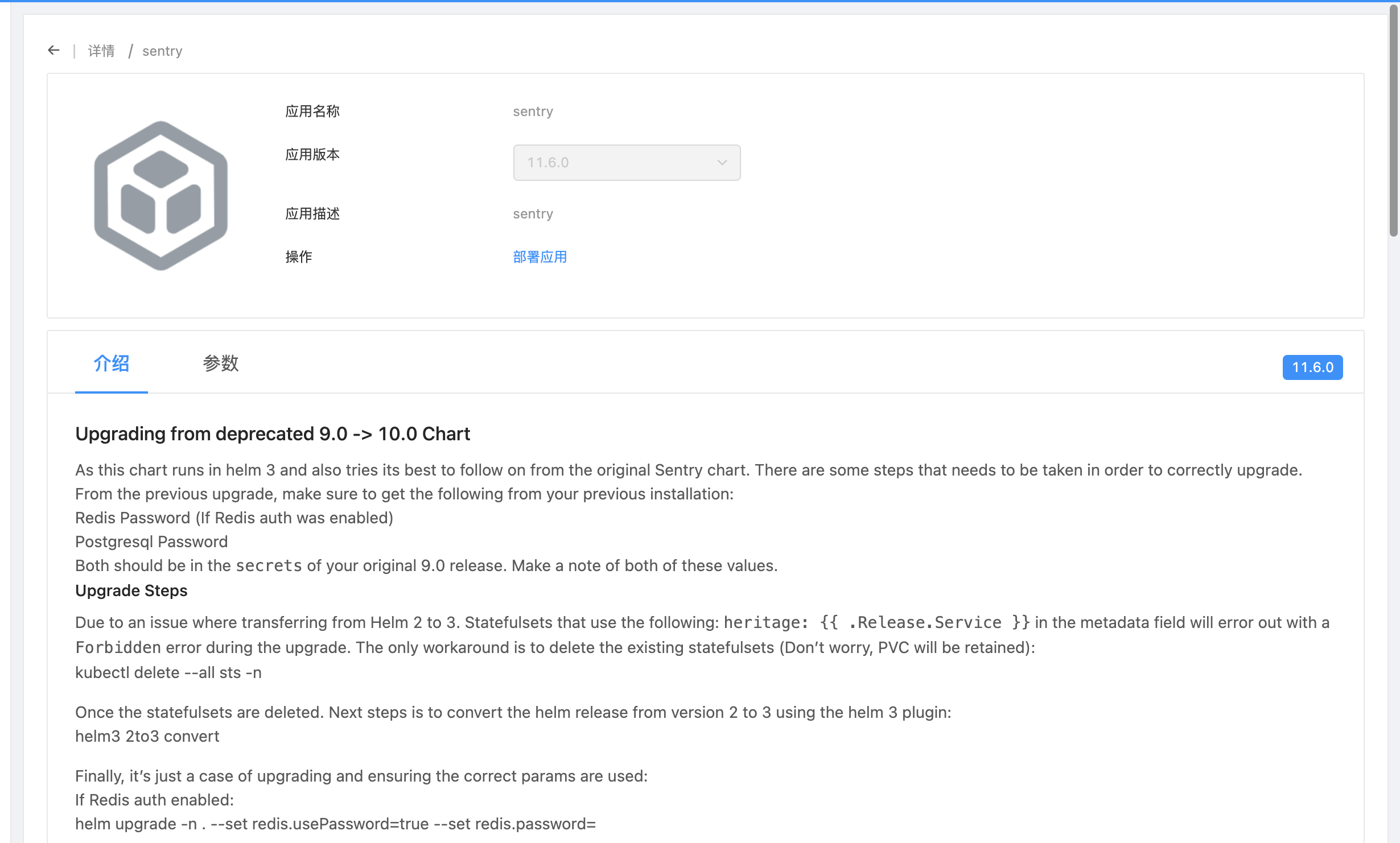Click the blue 11.6.0 version badge
1400x843 pixels.
point(1312,367)
